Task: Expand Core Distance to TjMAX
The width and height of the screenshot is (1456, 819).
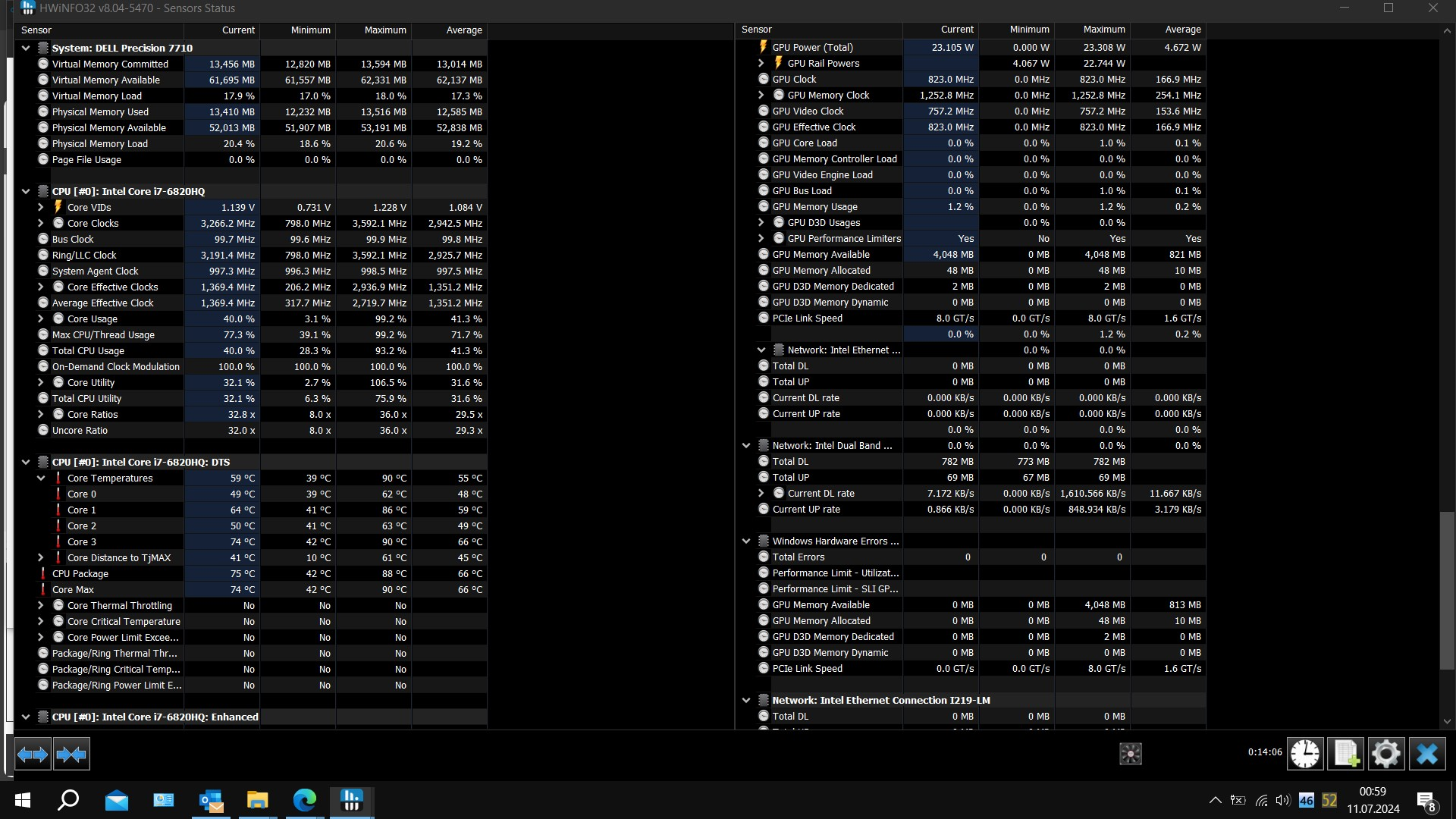Action: point(41,557)
